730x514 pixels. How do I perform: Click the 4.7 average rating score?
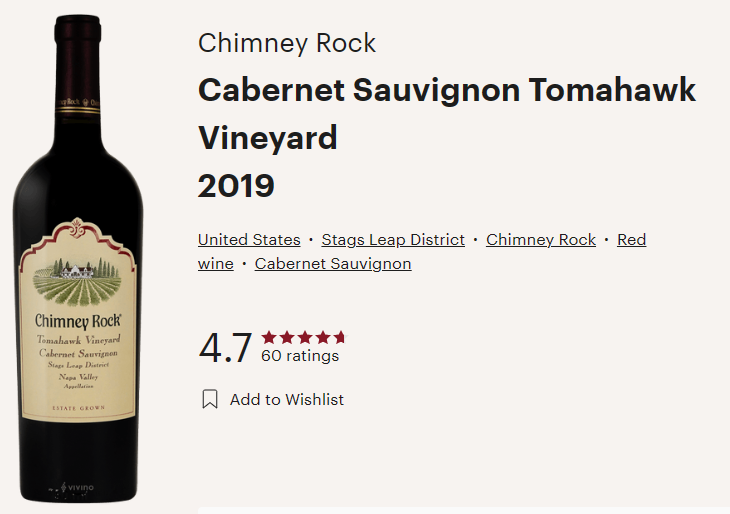pyautogui.click(x=225, y=348)
